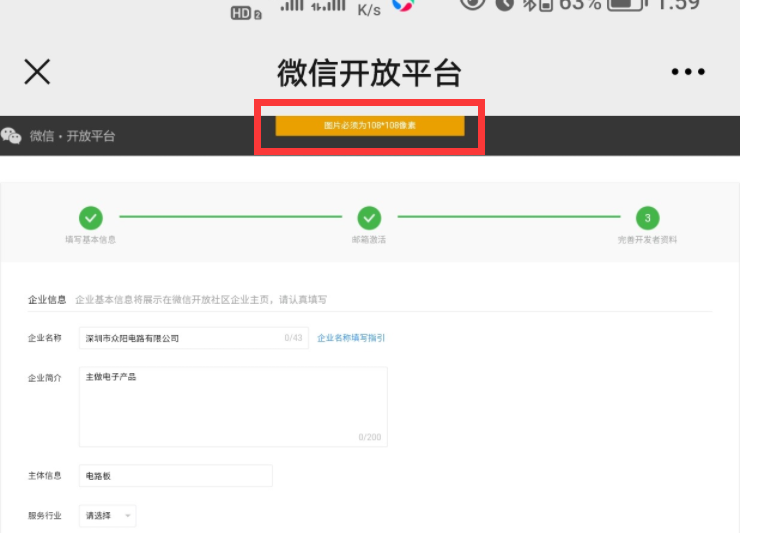Click the 微信·开放平台 header title

pos(72,136)
